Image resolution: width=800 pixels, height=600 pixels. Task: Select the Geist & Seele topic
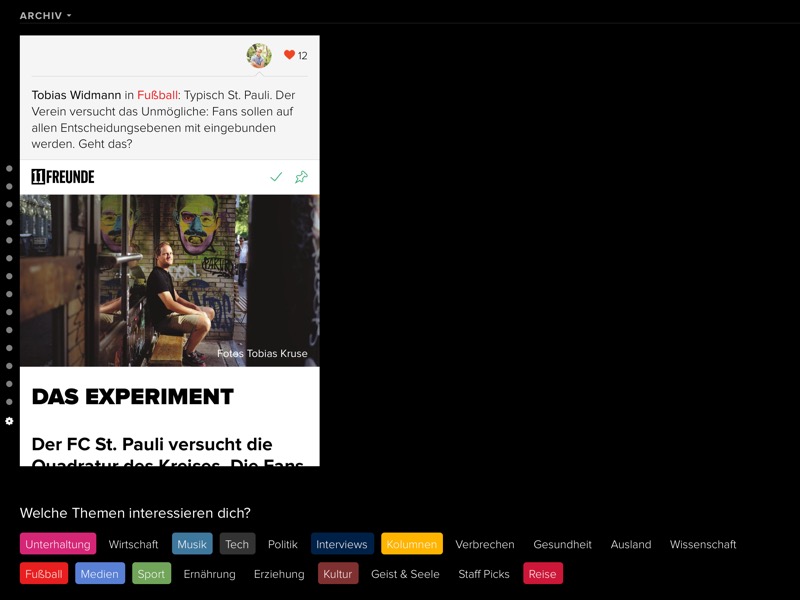(405, 574)
